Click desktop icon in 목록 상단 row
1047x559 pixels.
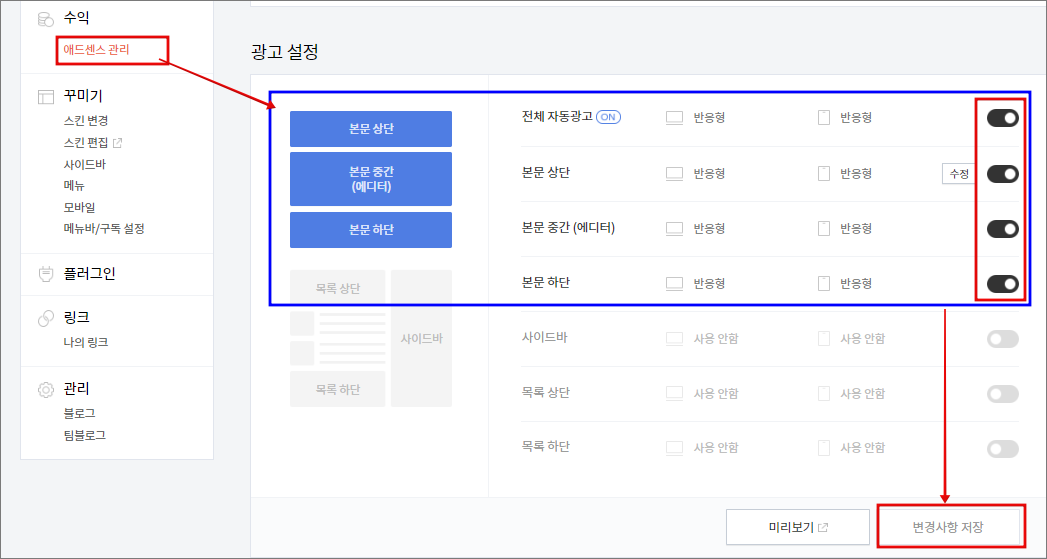tap(674, 393)
